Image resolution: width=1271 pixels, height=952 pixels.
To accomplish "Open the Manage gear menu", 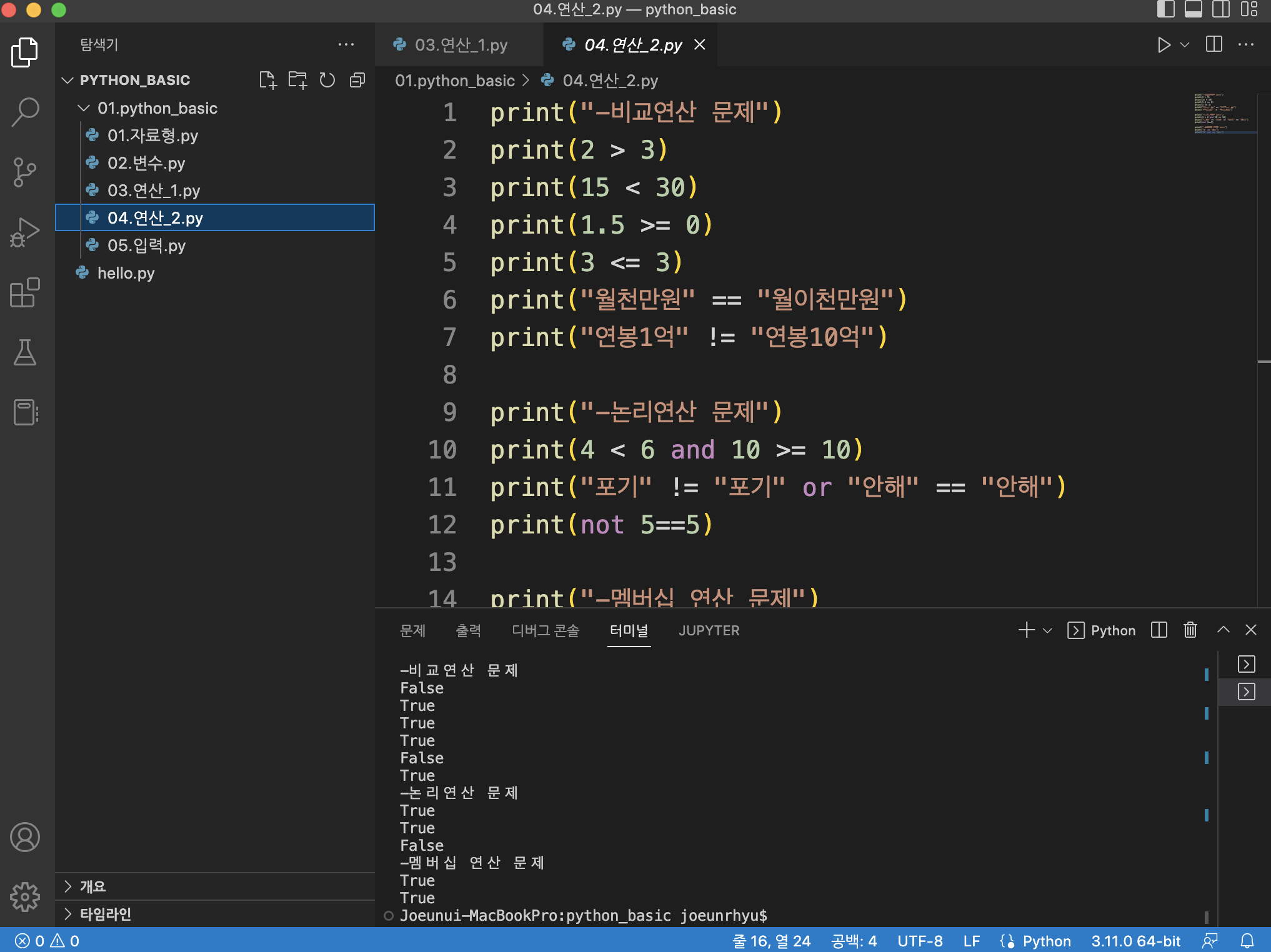I will pyautogui.click(x=25, y=896).
